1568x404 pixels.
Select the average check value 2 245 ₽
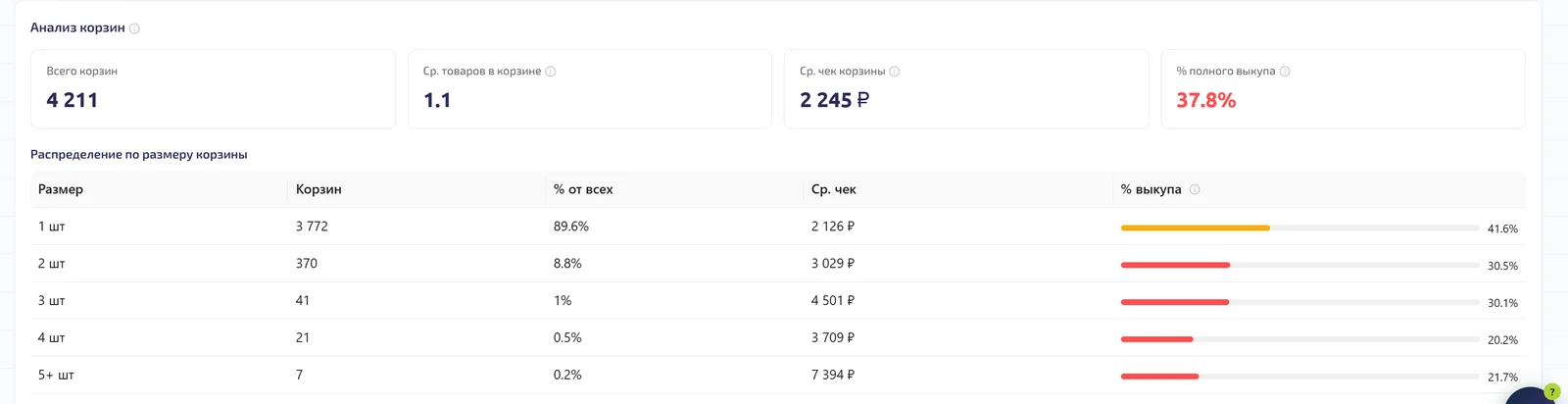pyautogui.click(x=835, y=100)
